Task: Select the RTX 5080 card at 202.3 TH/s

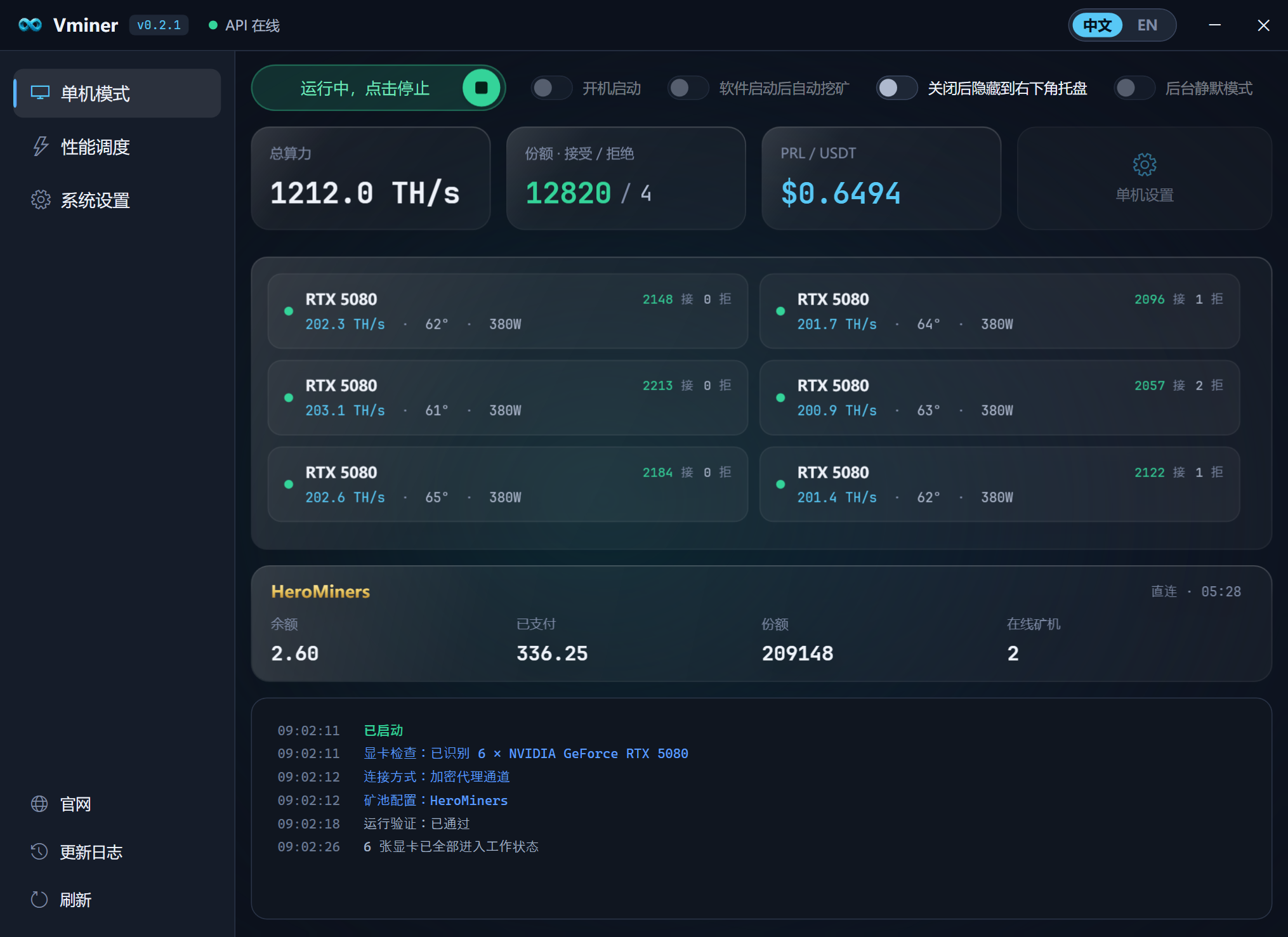Action: [508, 311]
